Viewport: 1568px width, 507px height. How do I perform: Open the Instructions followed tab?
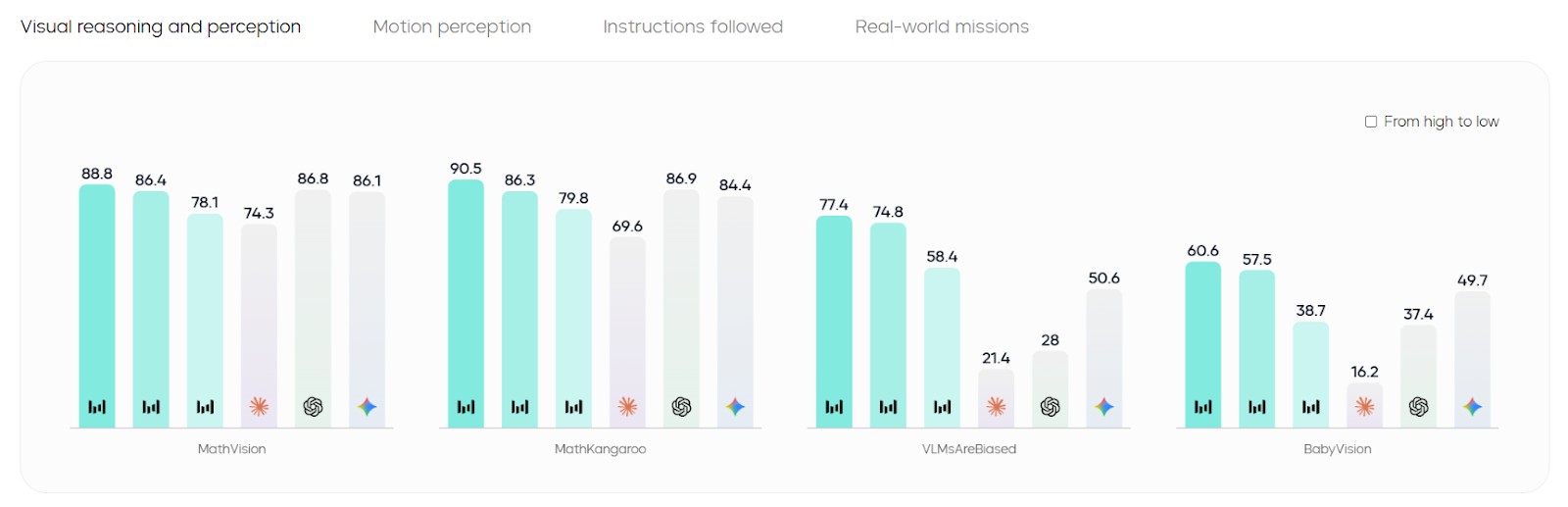click(x=693, y=26)
